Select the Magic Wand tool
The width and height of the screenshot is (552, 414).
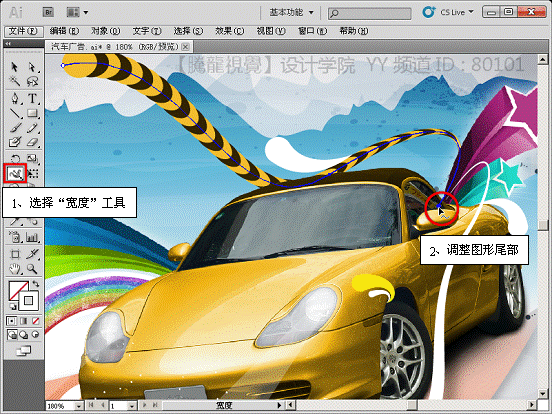(x=14, y=81)
